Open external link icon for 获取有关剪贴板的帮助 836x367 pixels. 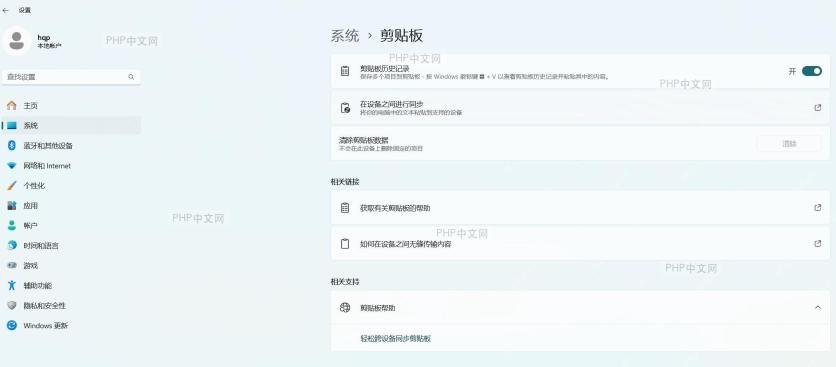tap(817, 208)
